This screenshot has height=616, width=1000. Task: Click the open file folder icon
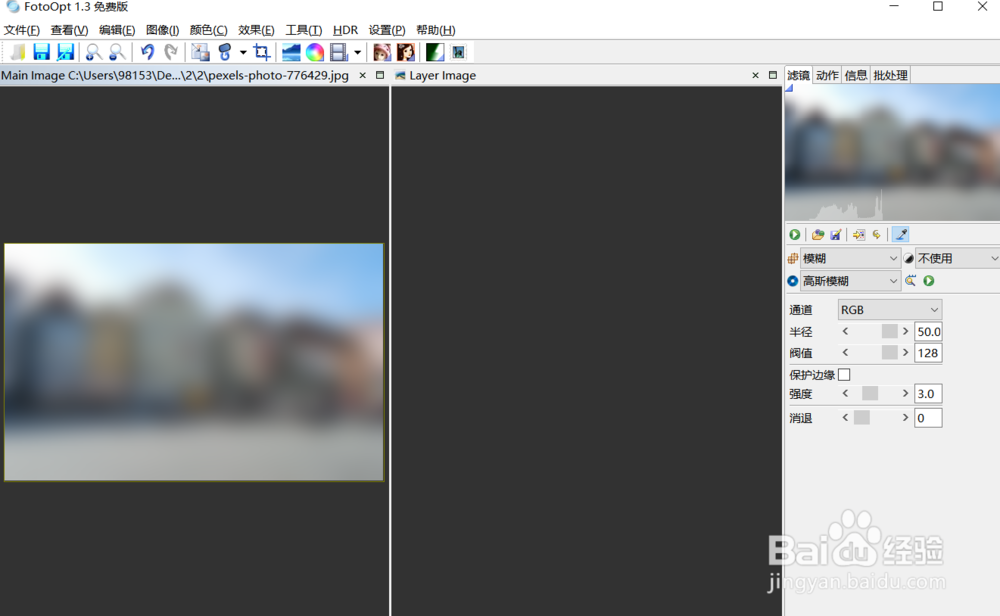[18, 52]
